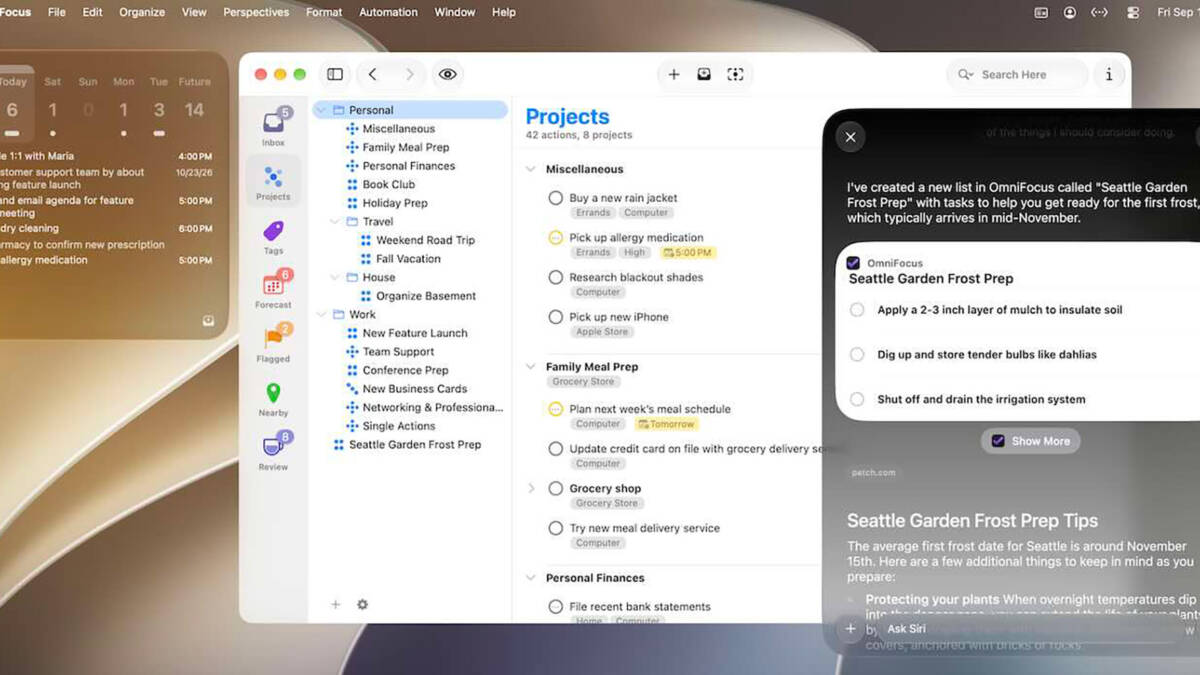Open the Organize menu

click(142, 12)
